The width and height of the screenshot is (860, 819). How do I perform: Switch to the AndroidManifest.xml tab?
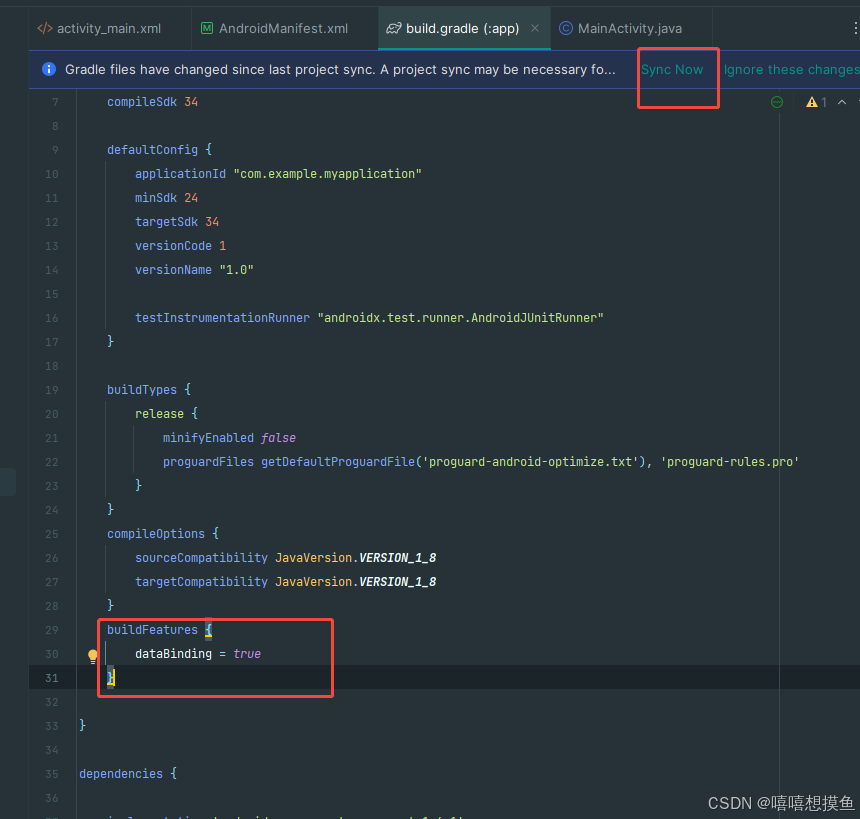tap(283, 28)
